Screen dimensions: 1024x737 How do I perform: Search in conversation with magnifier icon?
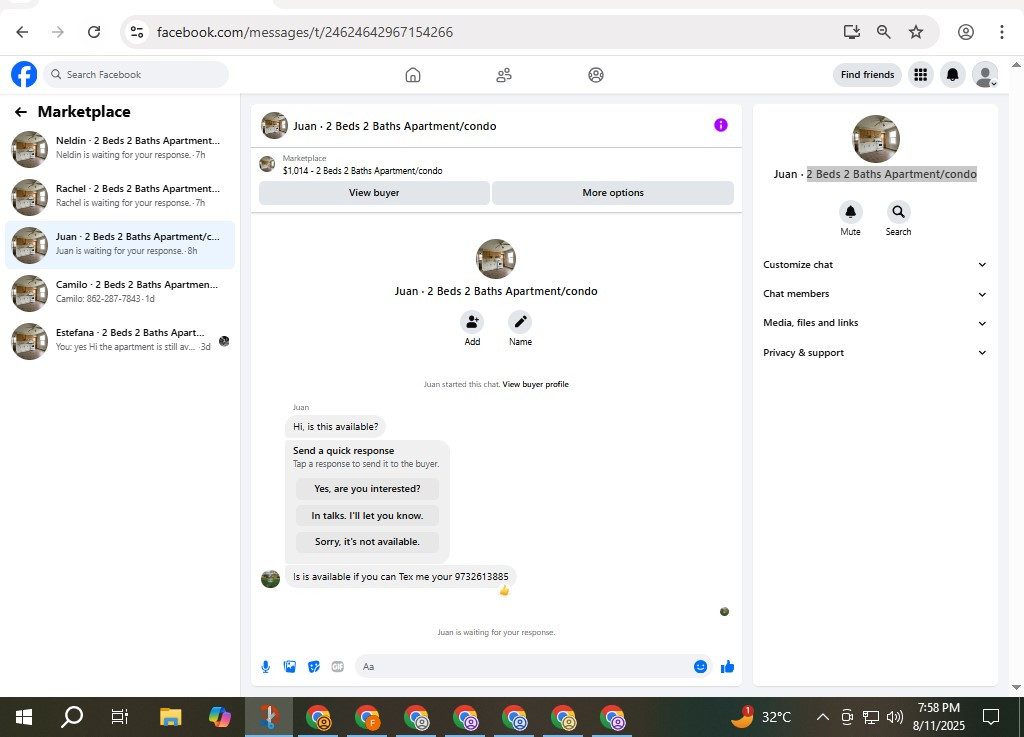tap(899, 212)
